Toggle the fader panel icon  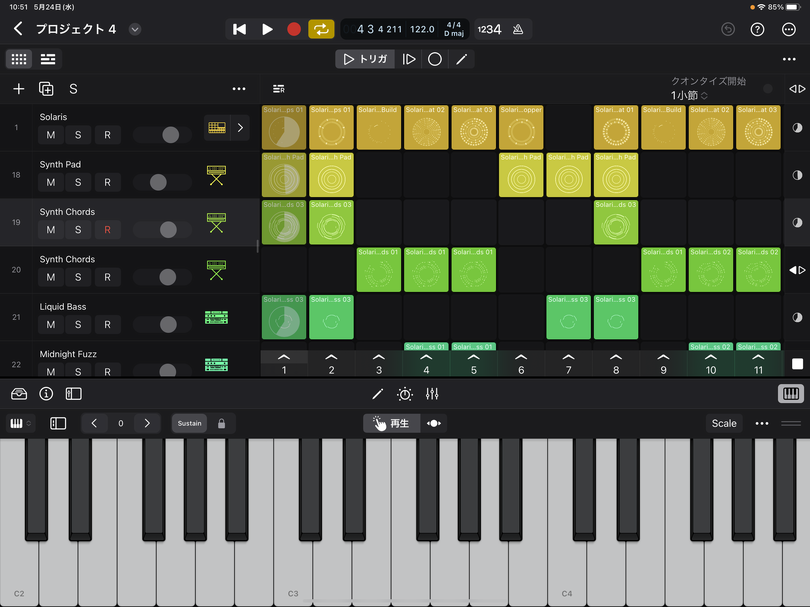(x=73, y=394)
